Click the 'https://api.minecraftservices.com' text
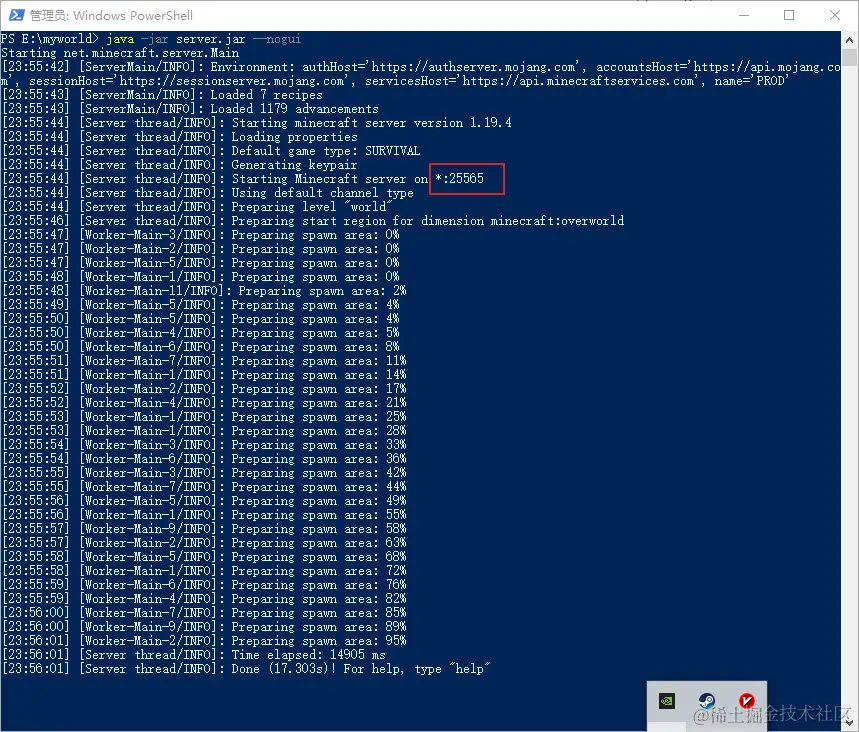 pos(579,81)
